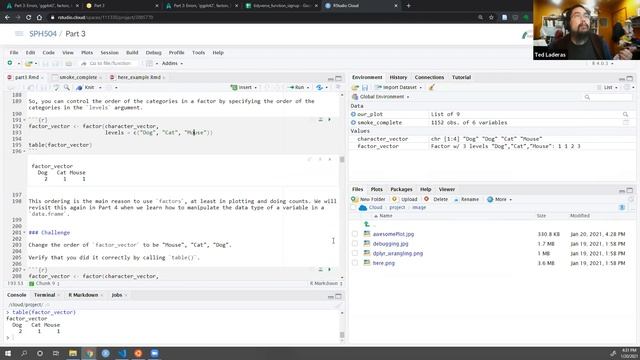Click the Cloud home icon in breadcrumb
640x360 pixels.
(x=362, y=208)
